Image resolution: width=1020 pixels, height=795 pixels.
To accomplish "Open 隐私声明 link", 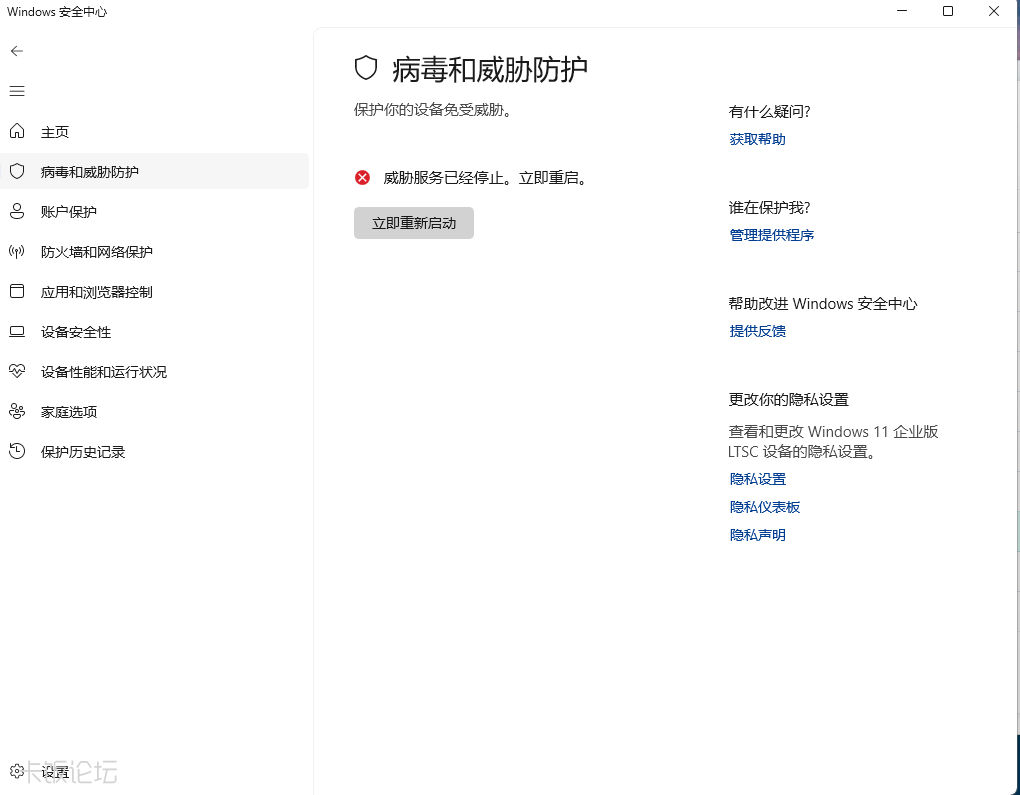I will point(757,535).
